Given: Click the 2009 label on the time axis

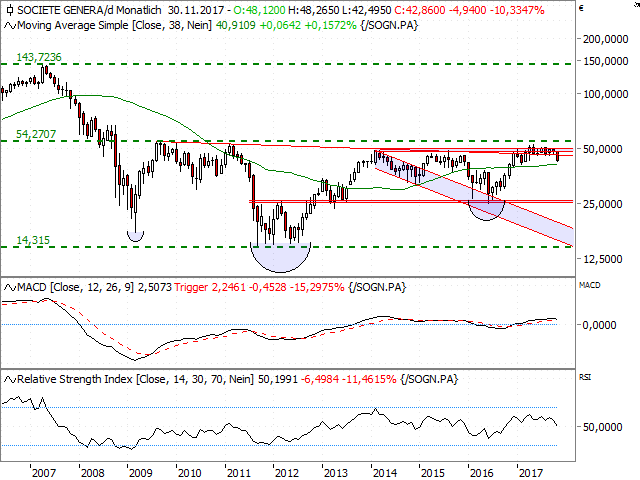Looking at the screenshot, I should [x=141, y=469].
